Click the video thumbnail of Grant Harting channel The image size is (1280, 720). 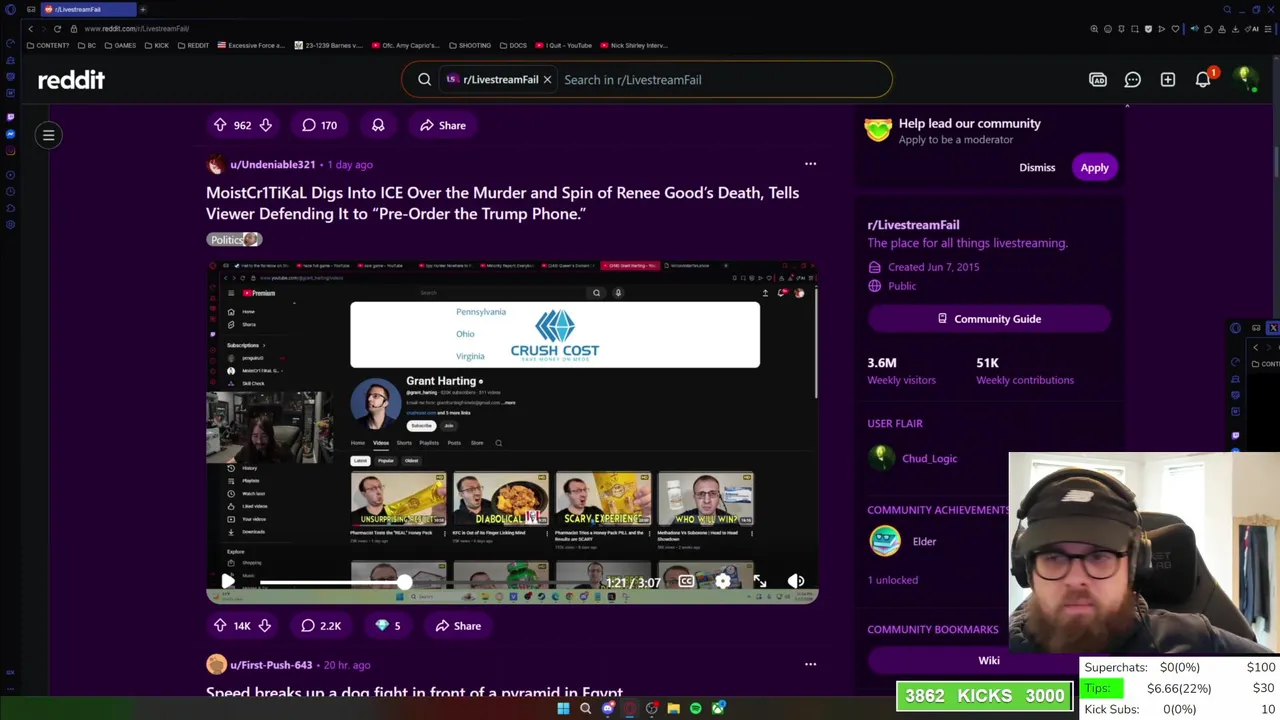pos(512,430)
